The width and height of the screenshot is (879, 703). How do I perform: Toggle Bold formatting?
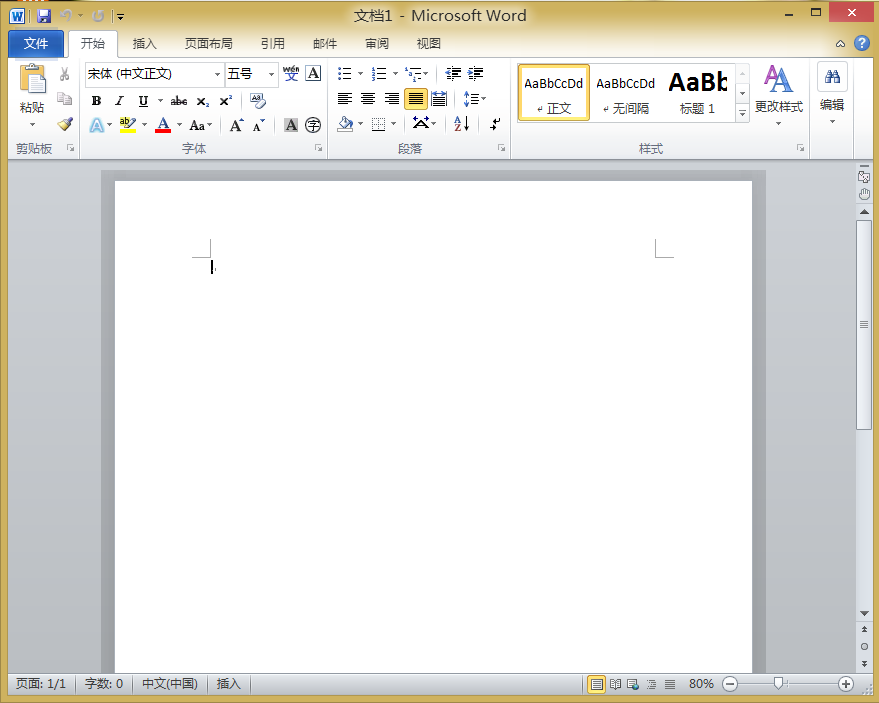[x=96, y=101]
